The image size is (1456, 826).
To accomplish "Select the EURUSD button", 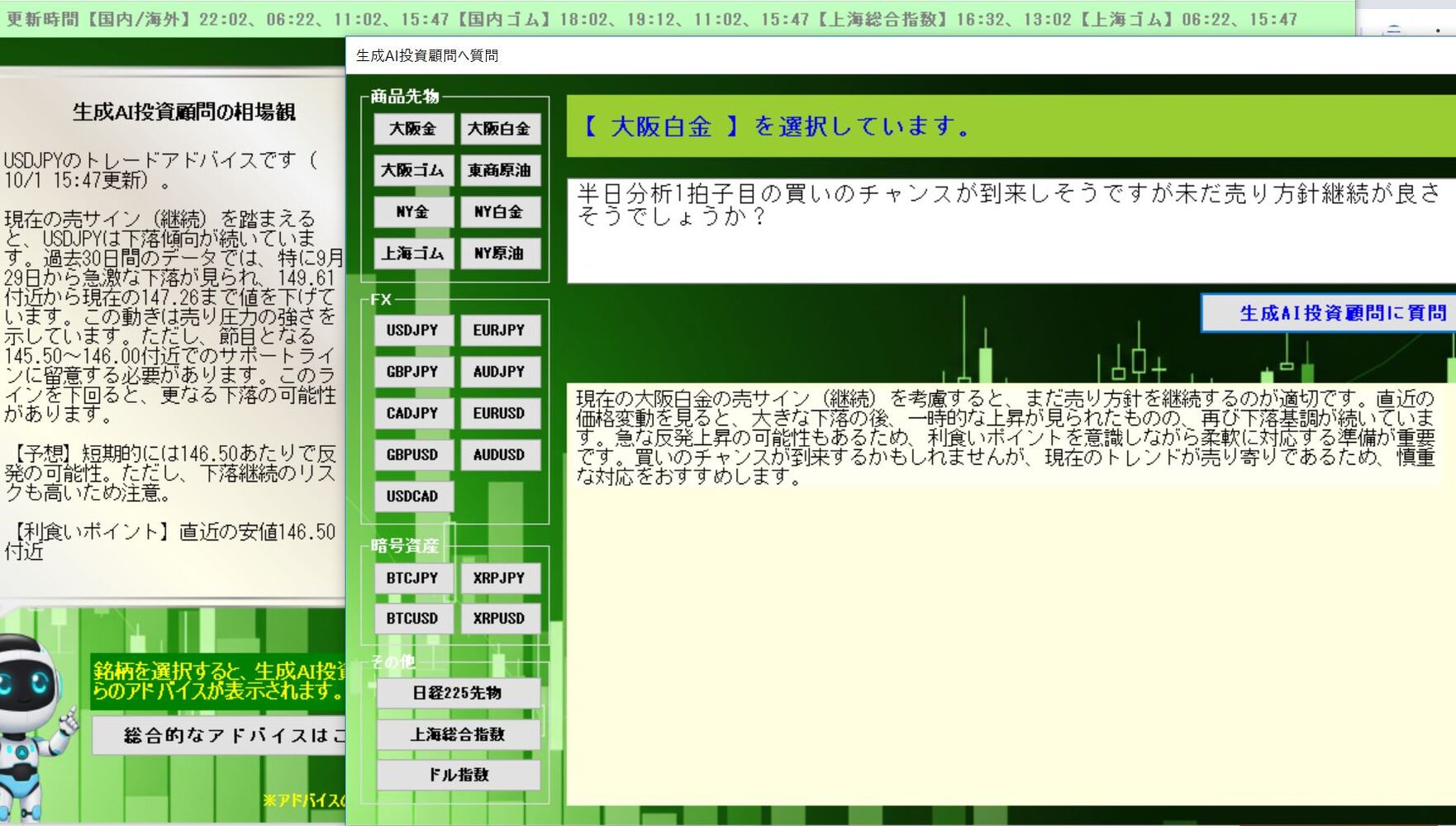I will tap(499, 413).
